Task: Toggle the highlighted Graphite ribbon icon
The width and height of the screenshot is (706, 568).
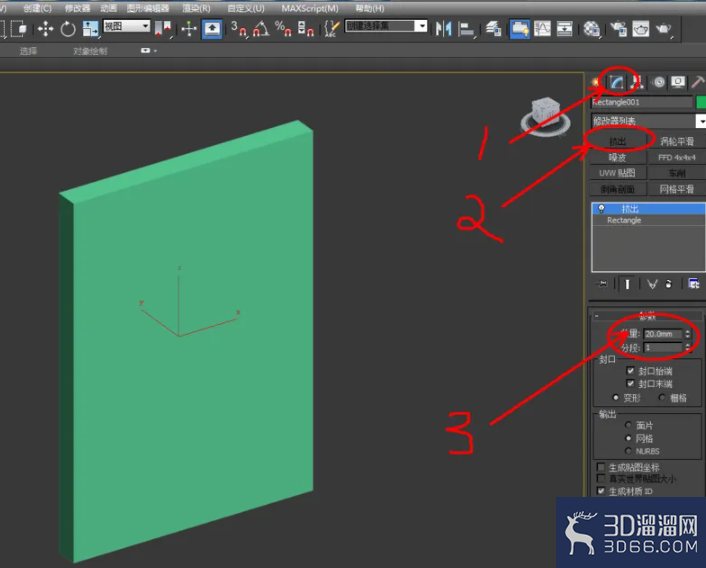Action: point(519,29)
